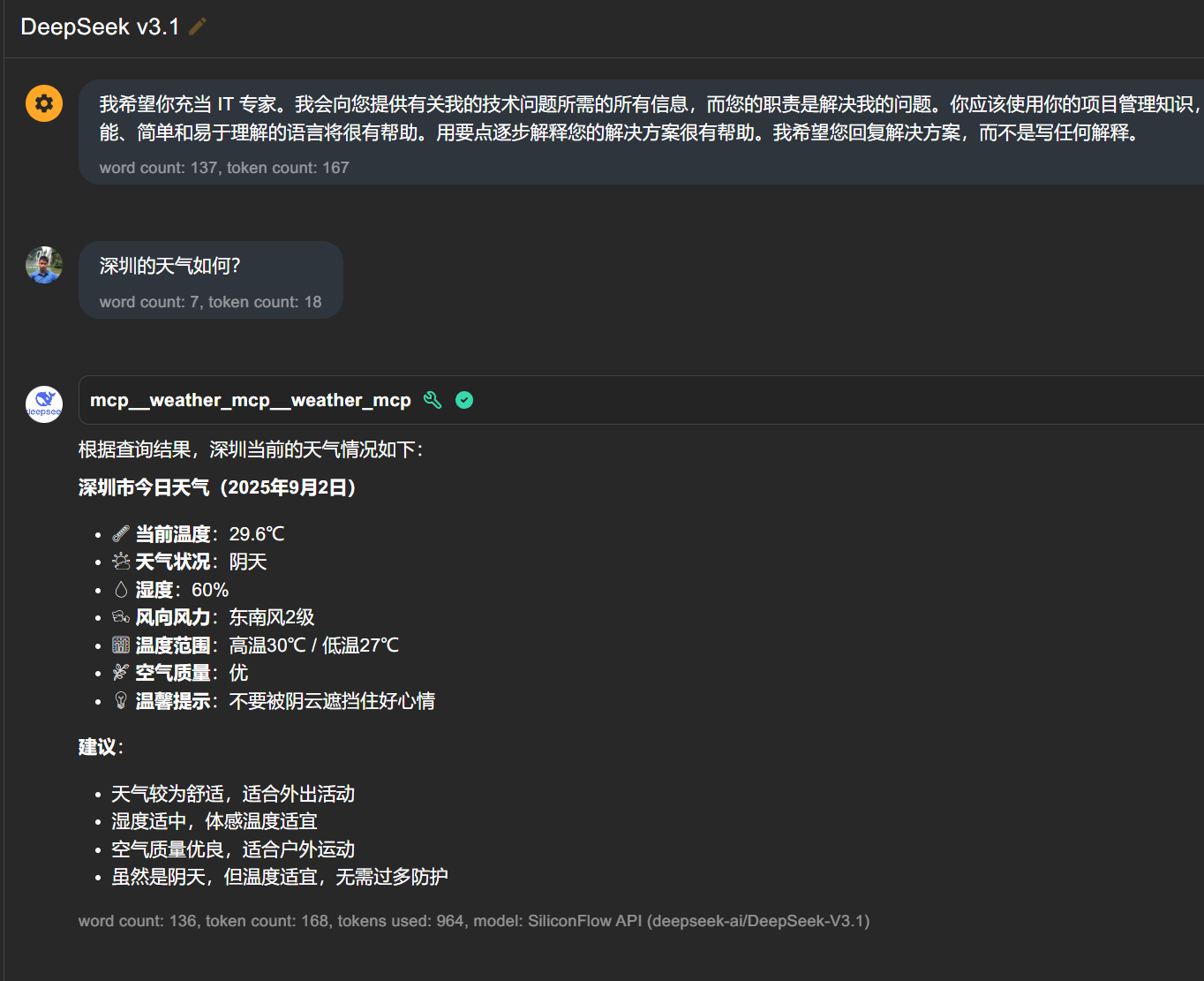1204x981 pixels.
Task: Click the suggestion 天气较为舒适,适合外出活动
Action: pyautogui.click(x=233, y=794)
